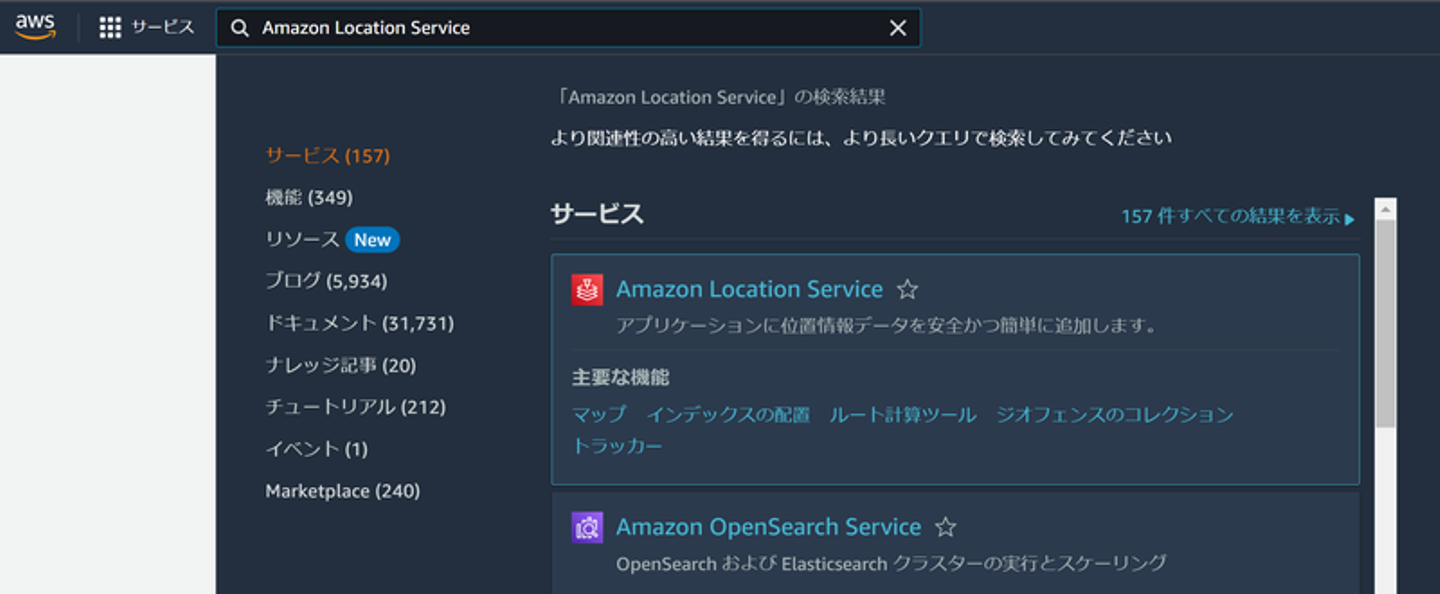
Task: Click the search input field
Action: click(570, 28)
